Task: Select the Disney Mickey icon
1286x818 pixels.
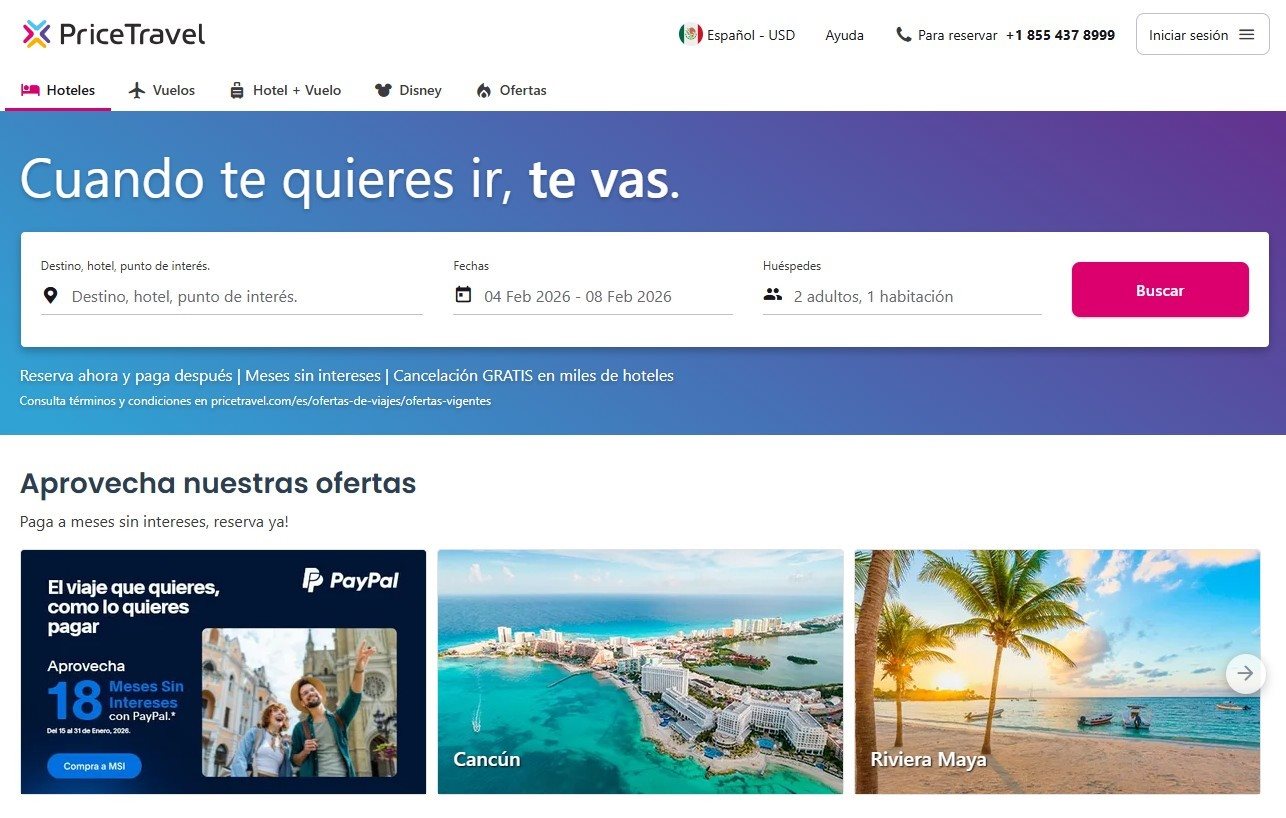Action: point(383,90)
